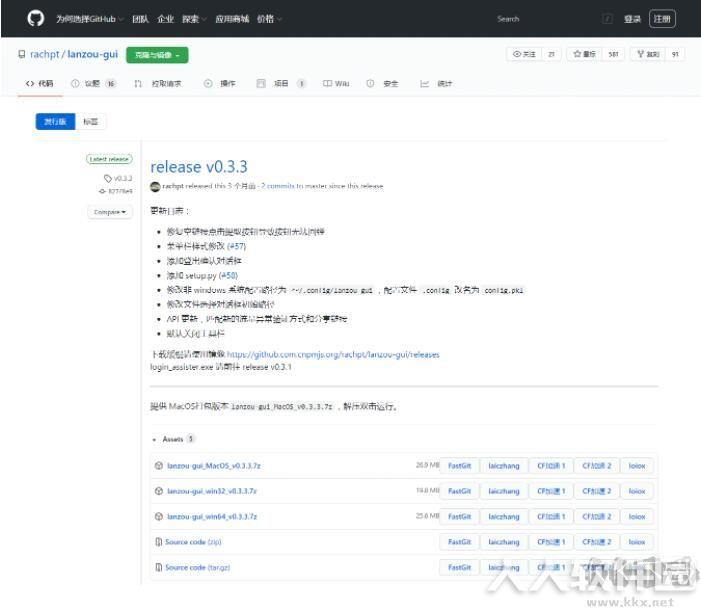Click package icon beside win64 asset
Viewport: 701px width, 609px height.
tap(158, 516)
